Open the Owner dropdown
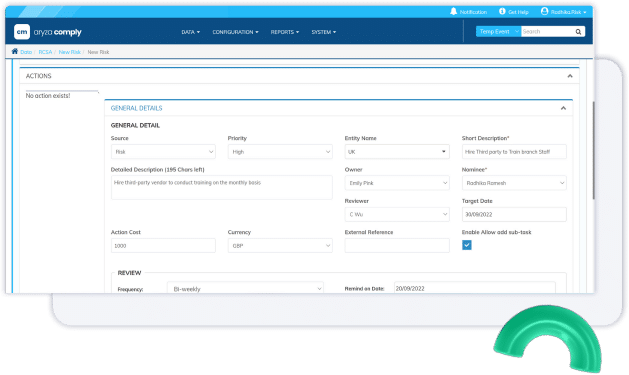This screenshot has height=375, width=629. [397, 183]
